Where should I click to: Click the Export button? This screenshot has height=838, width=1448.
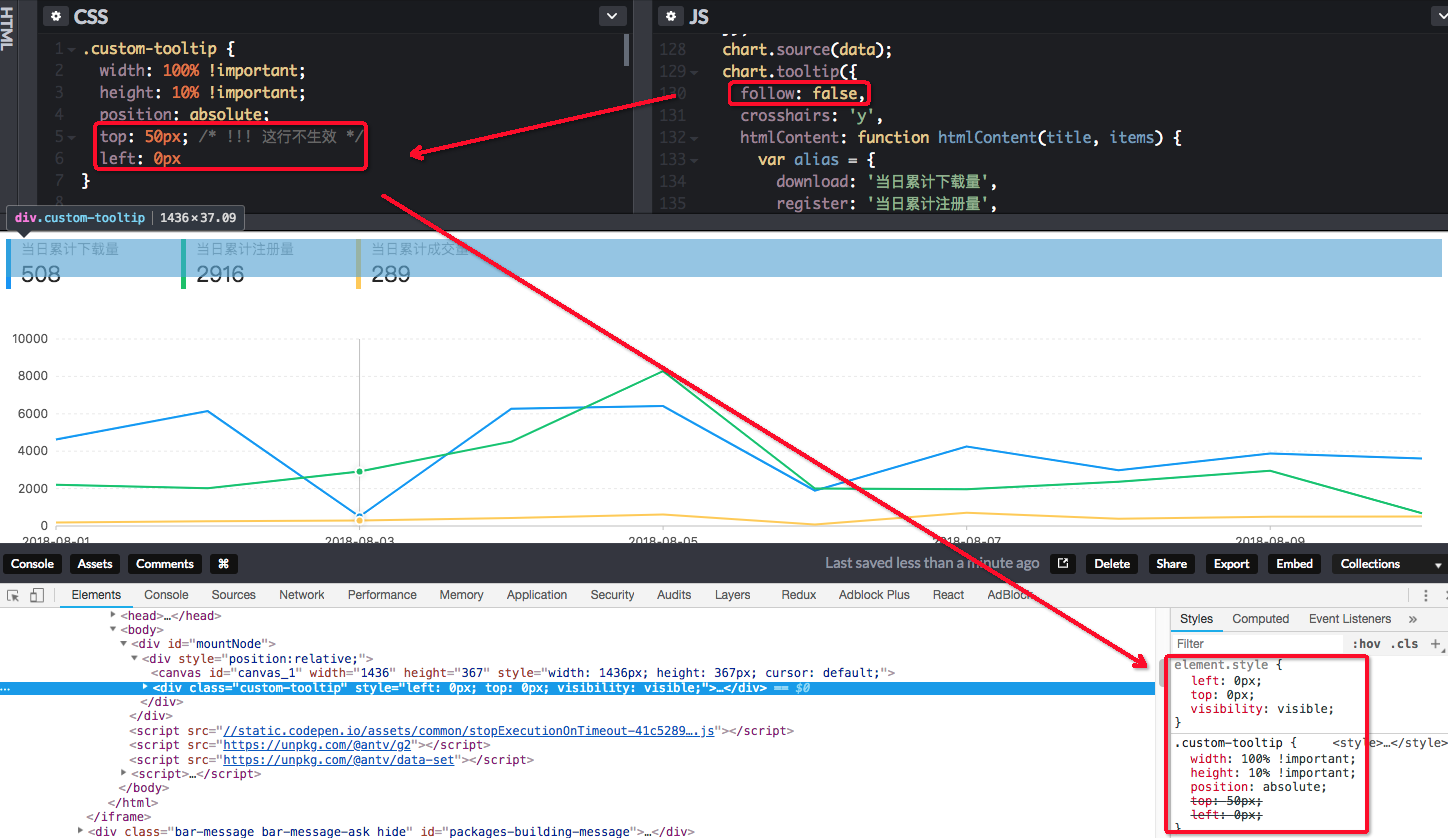click(1231, 563)
